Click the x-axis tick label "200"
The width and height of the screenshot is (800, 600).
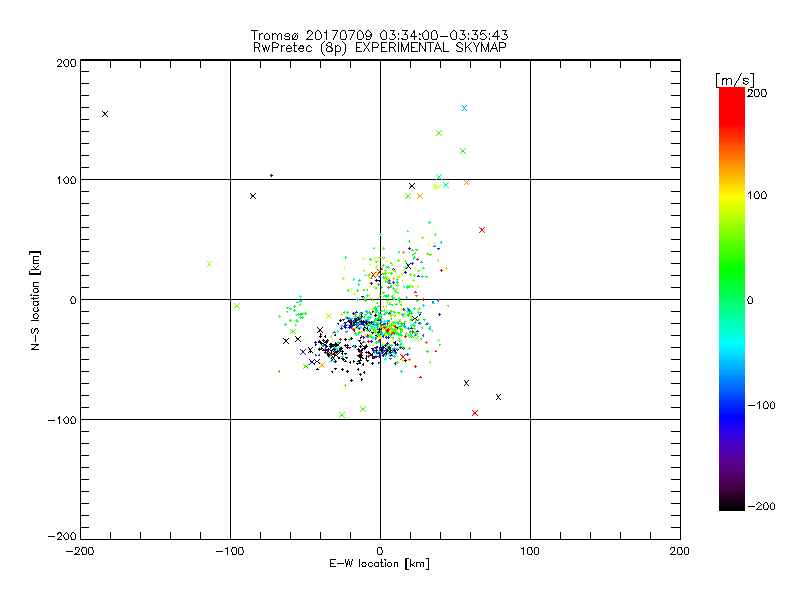coord(680,551)
